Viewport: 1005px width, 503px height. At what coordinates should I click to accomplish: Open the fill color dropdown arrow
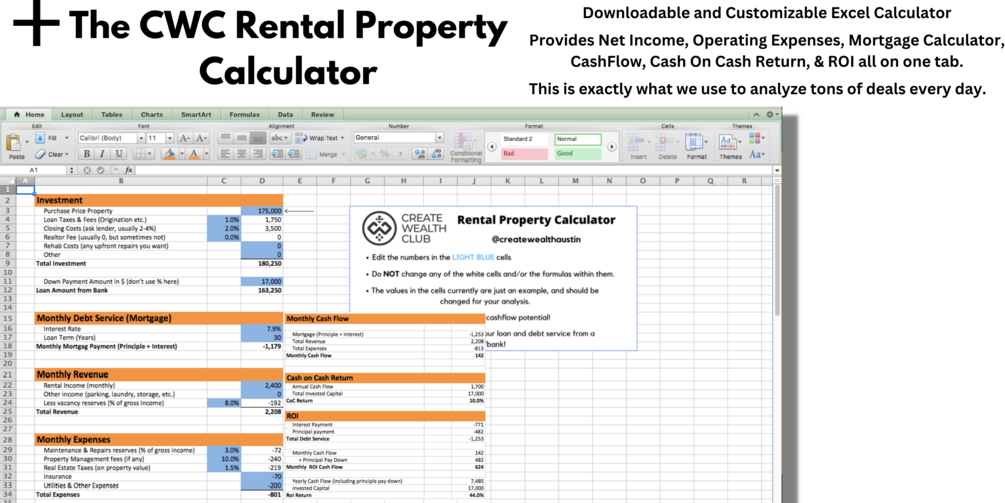181,154
